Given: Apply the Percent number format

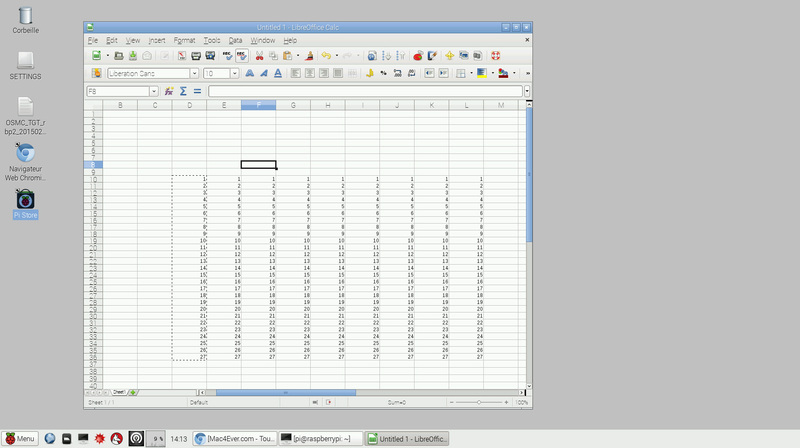Looking at the screenshot, I should (x=383, y=73).
